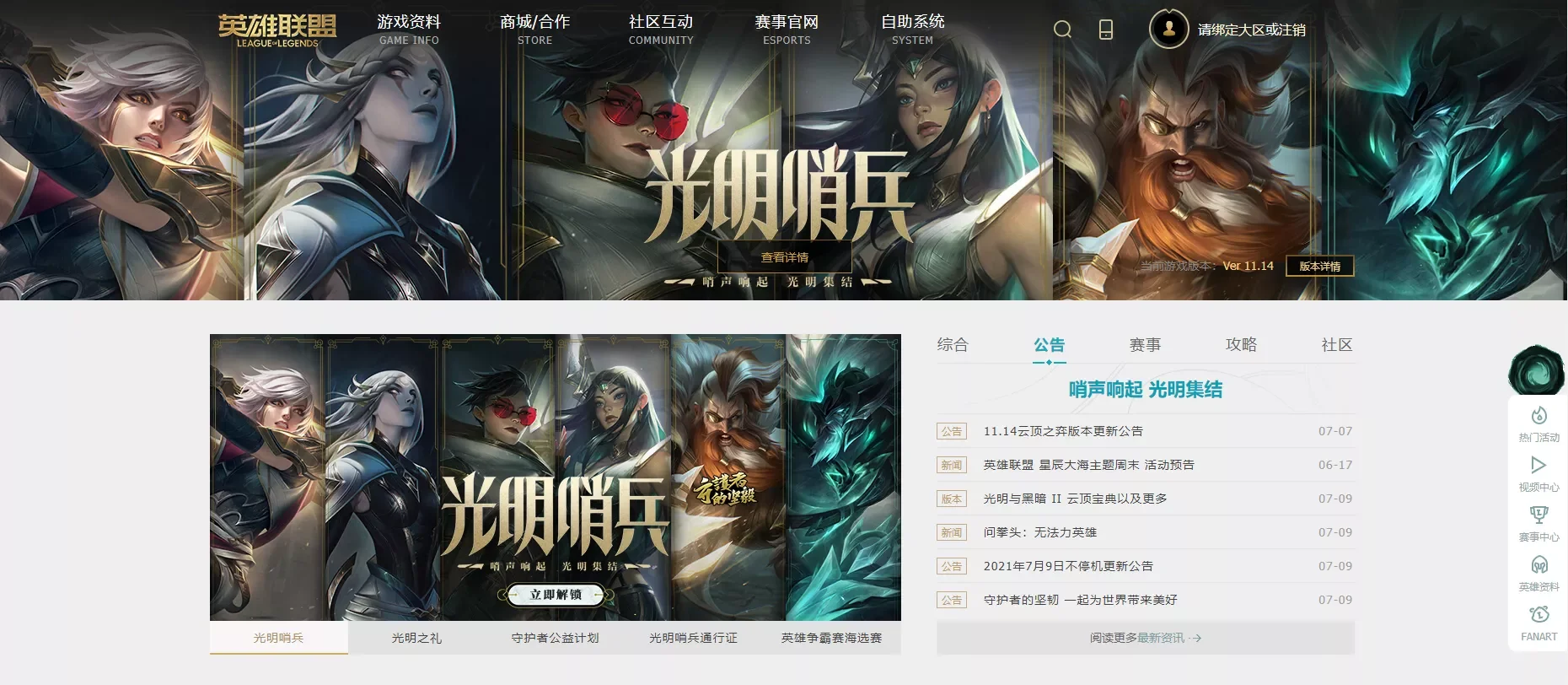Click the 版本详情 button
The width and height of the screenshot is (1568, 685).
[1319, 266]
